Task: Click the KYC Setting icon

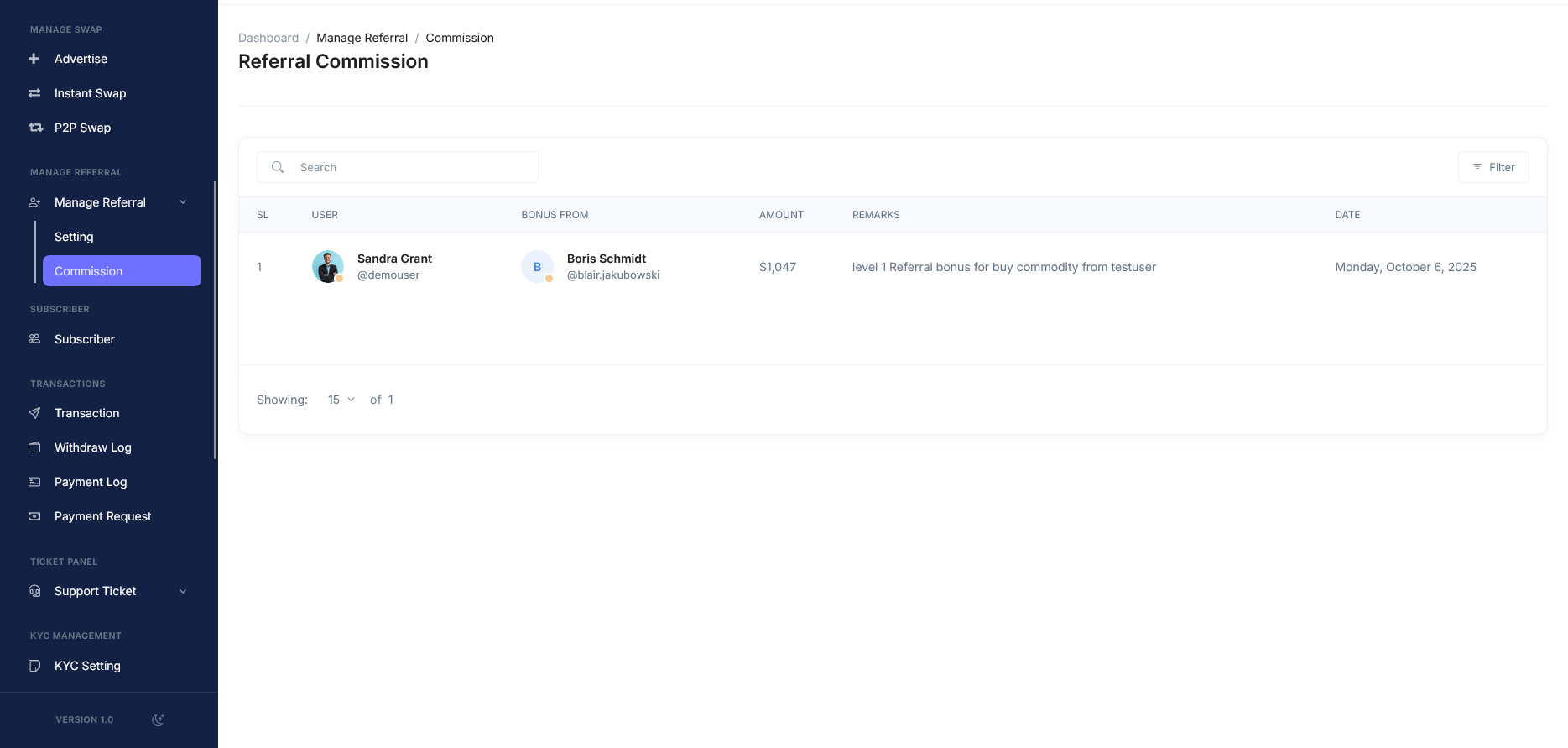Action: click(x=34, y=666)
